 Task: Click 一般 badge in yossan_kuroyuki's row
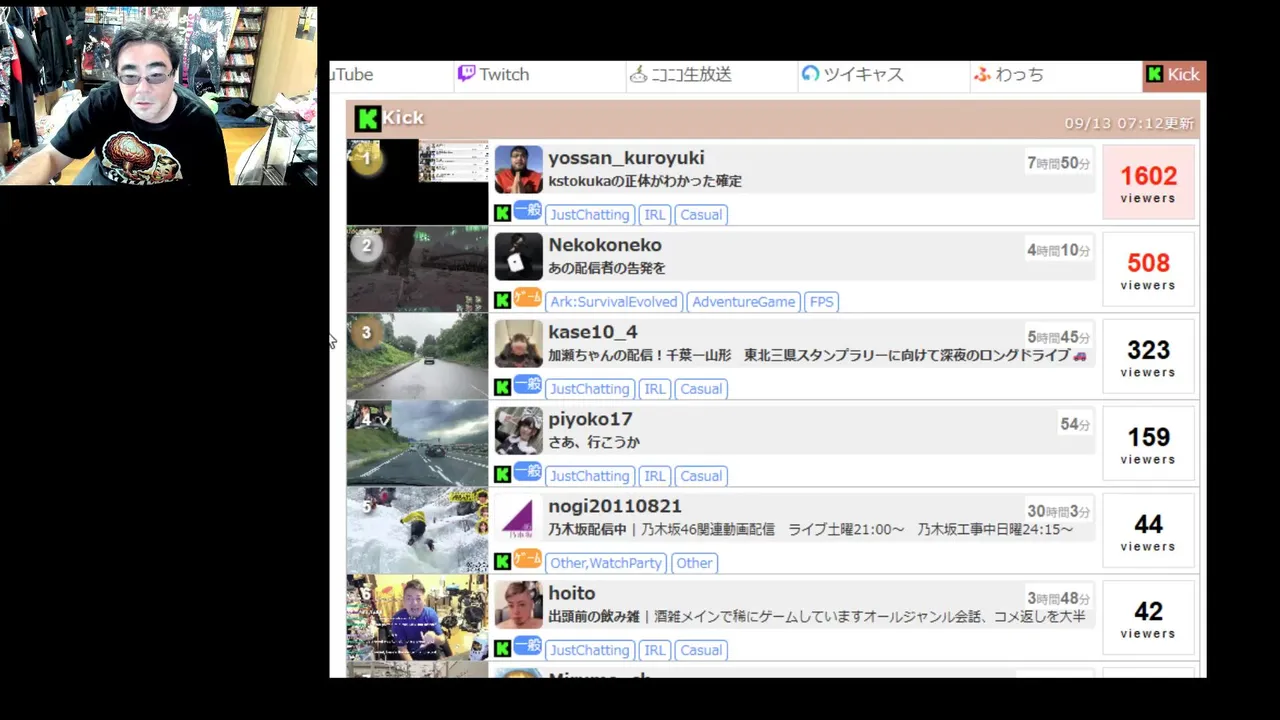point(527,211)
